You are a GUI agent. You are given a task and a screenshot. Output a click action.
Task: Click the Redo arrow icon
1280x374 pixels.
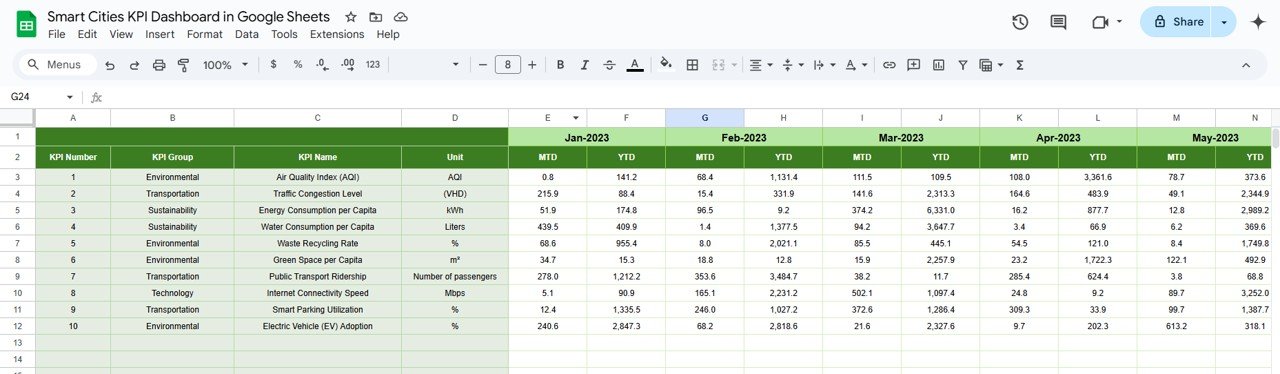134,65
